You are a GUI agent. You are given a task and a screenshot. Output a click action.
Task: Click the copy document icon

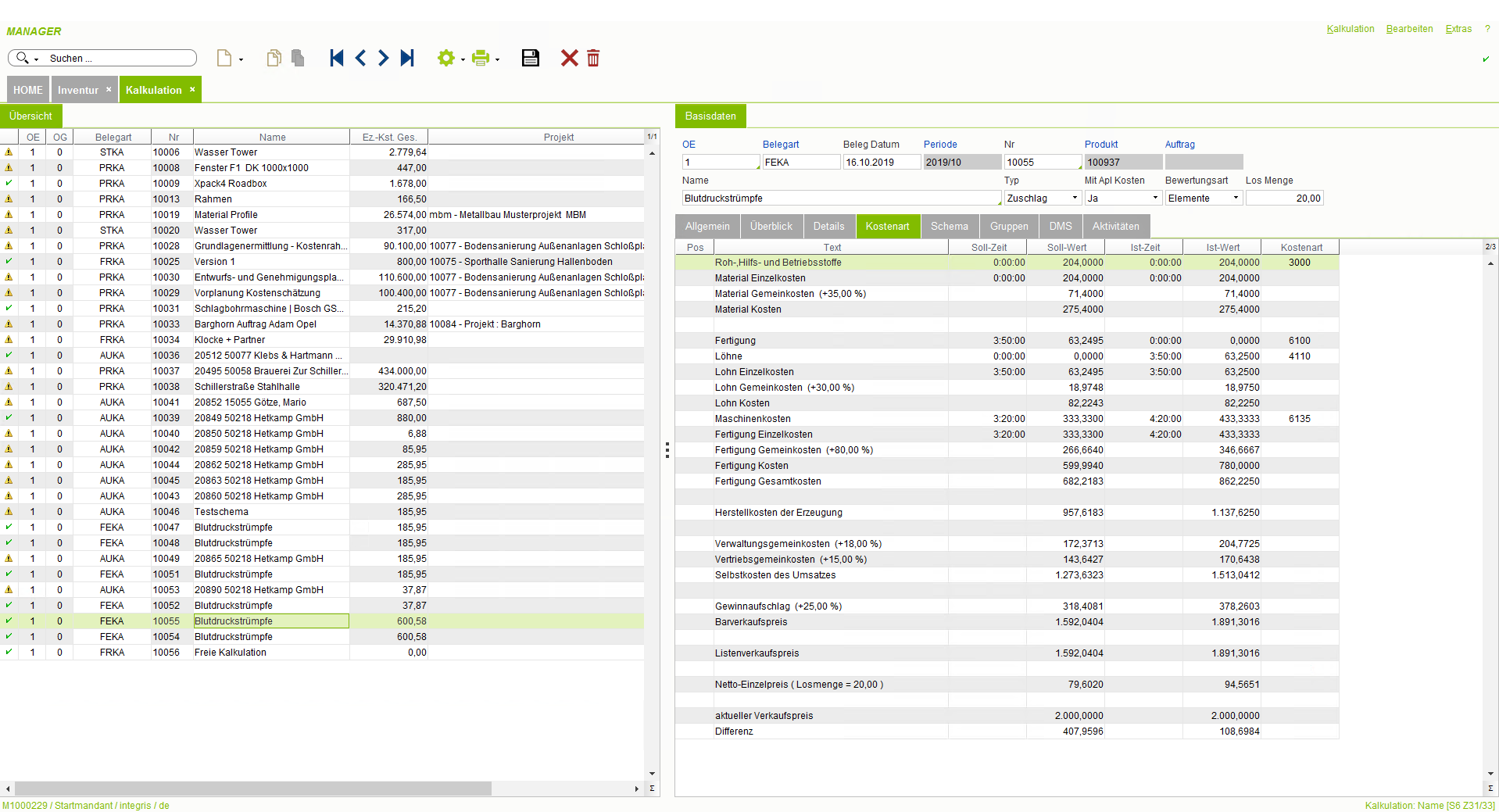tap(274, 58)
